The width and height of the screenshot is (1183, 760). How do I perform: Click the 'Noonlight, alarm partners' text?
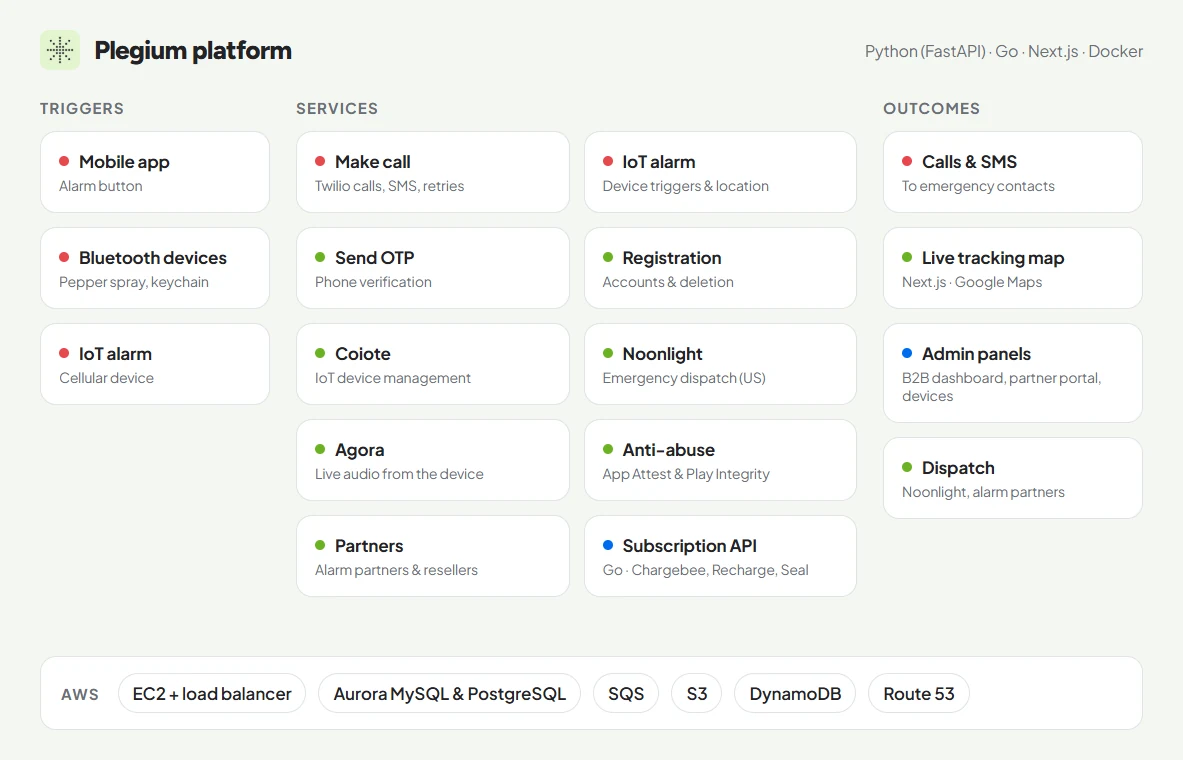[983, 492]
